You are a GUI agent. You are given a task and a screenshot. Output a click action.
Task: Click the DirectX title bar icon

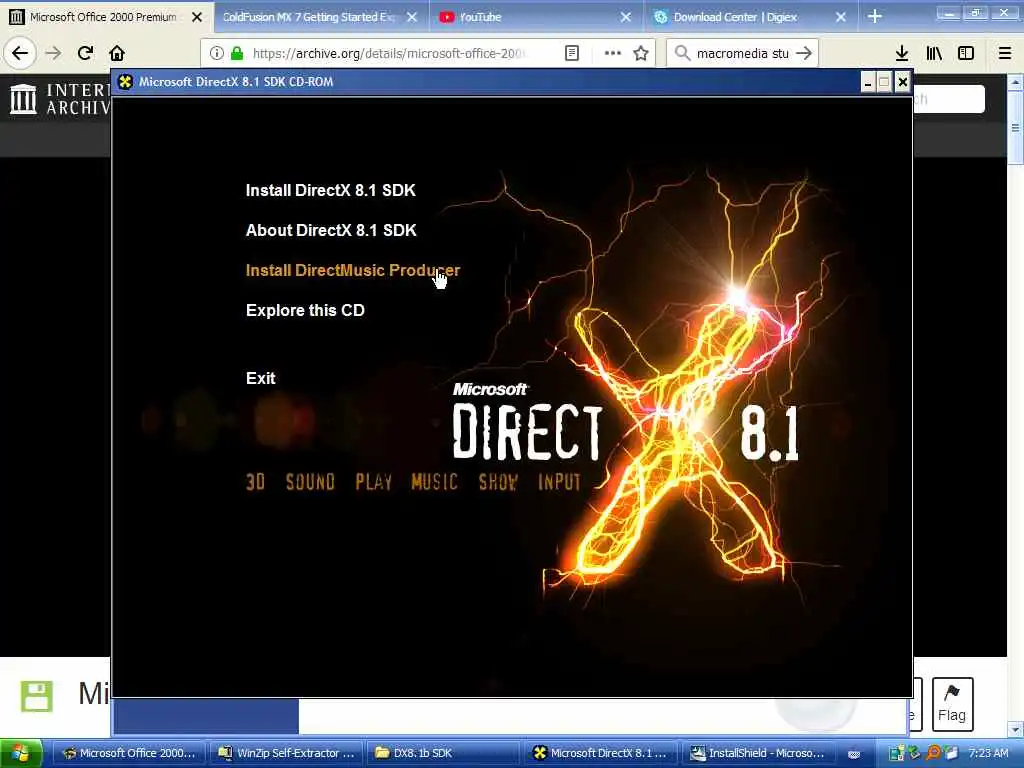coord(125,82)
